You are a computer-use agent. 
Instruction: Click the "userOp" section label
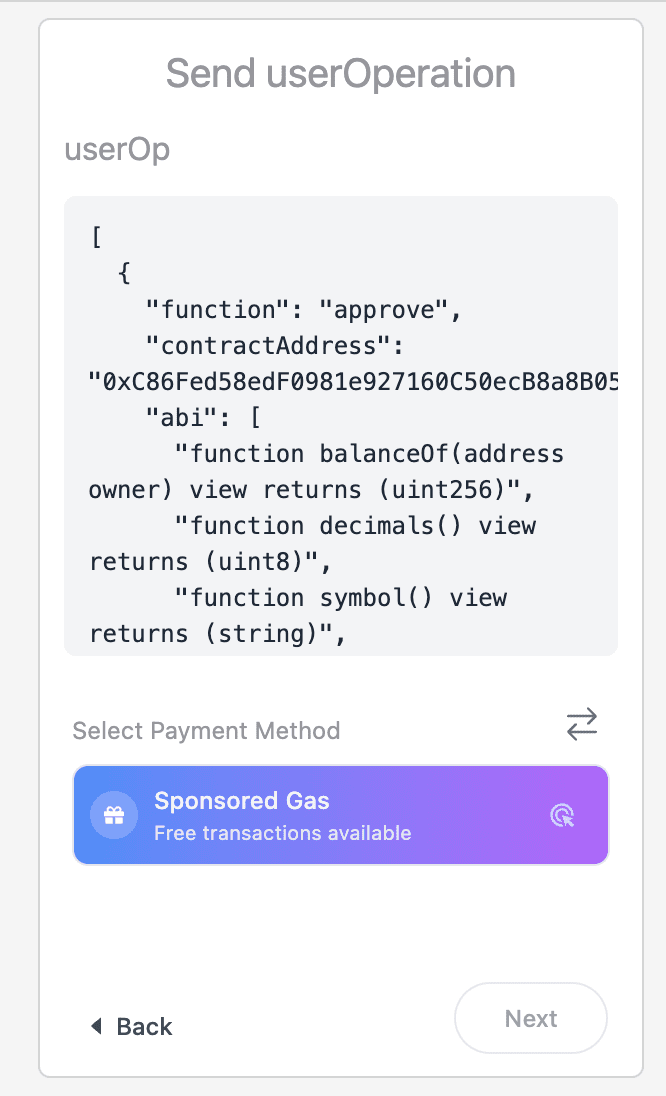[x=117, y=150]
